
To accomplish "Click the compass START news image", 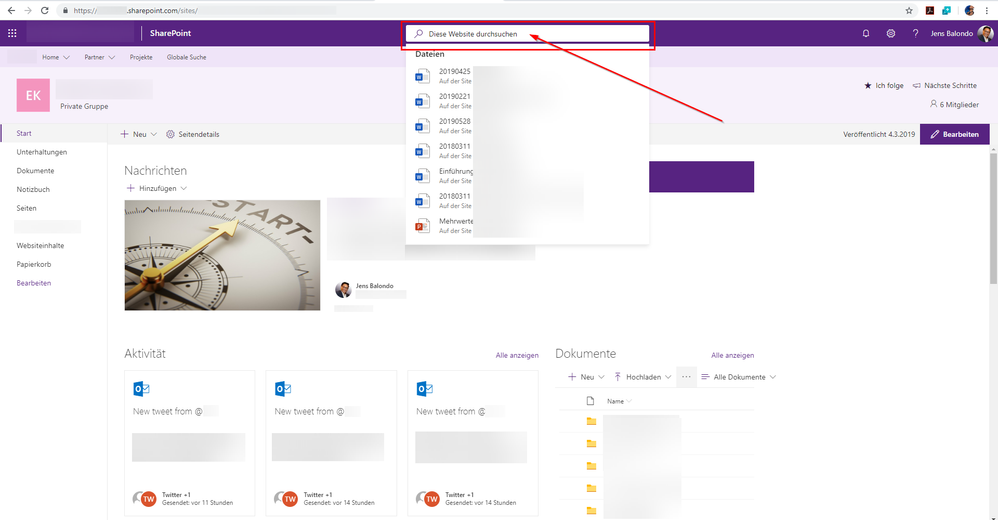I will 222,255.
